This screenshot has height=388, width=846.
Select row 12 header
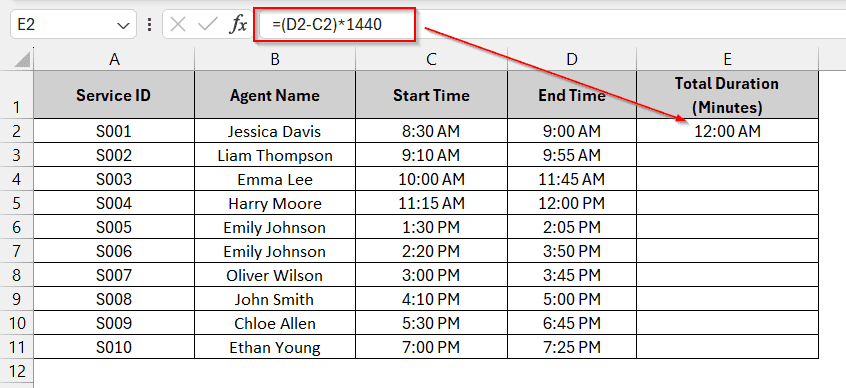click(17, 371)
